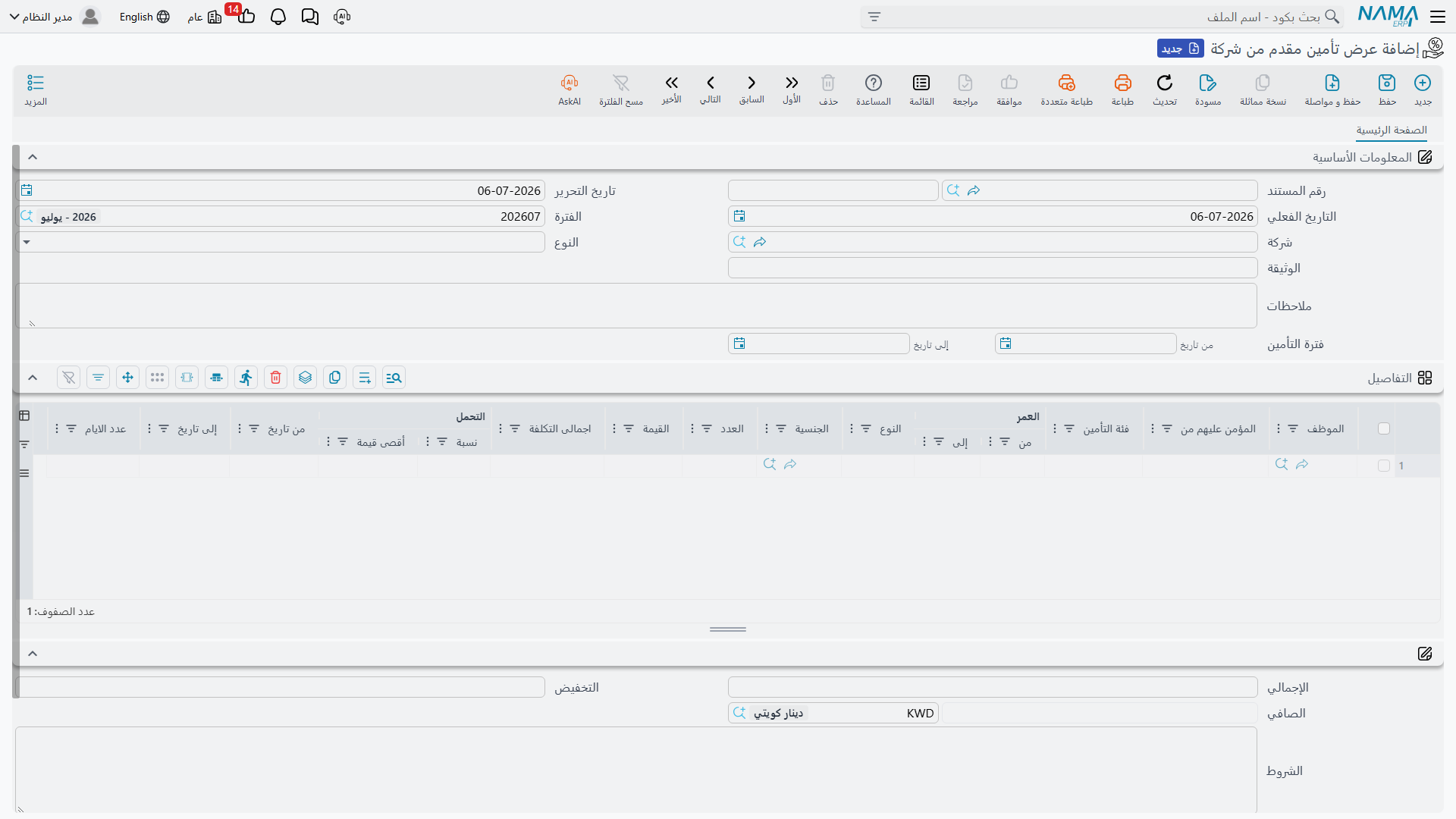Toggle the select-all checkbox in details header

point(1384,428)
